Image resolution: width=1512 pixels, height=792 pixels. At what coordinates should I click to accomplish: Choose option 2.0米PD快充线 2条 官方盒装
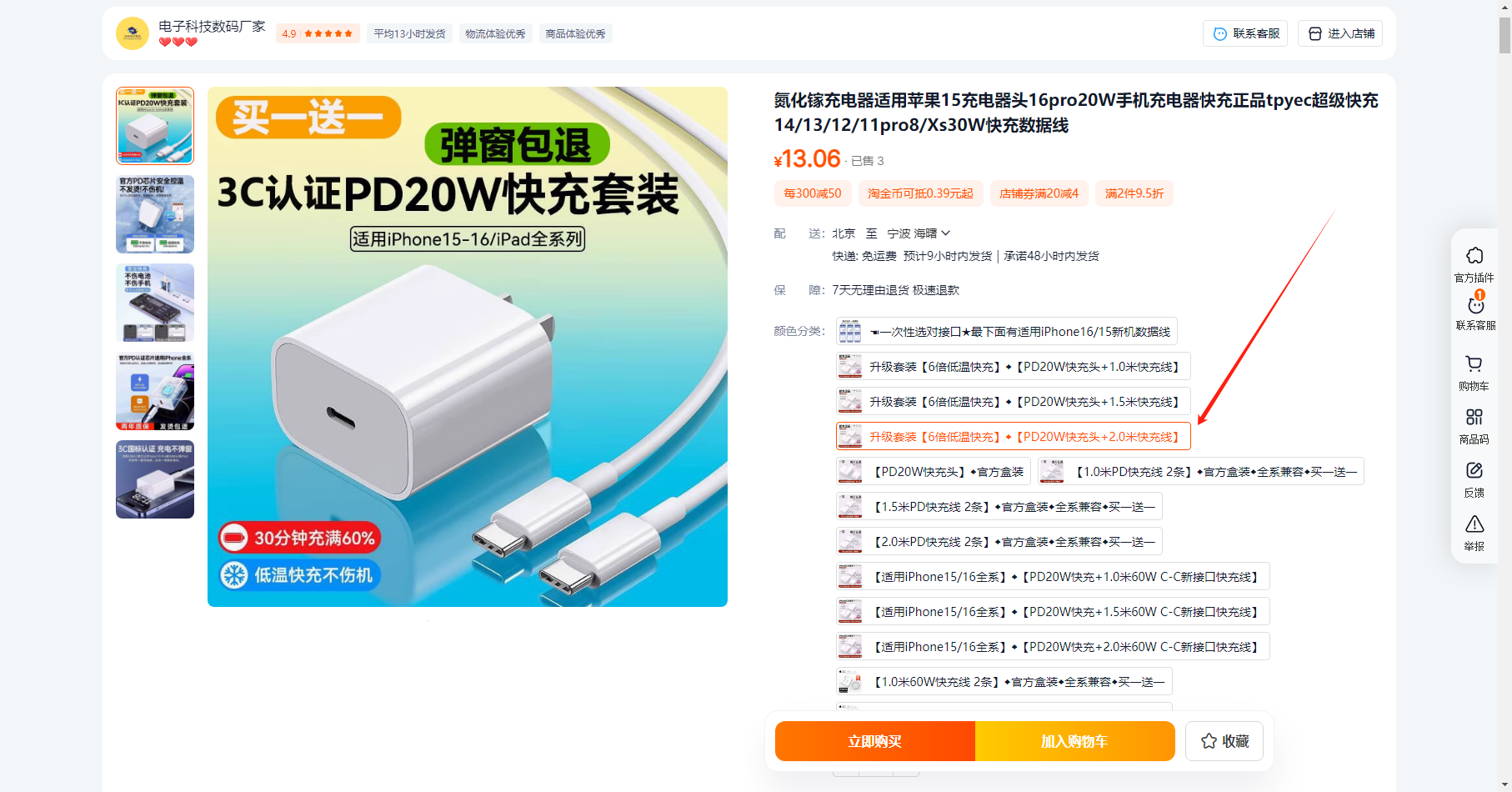tap(999, 542)
